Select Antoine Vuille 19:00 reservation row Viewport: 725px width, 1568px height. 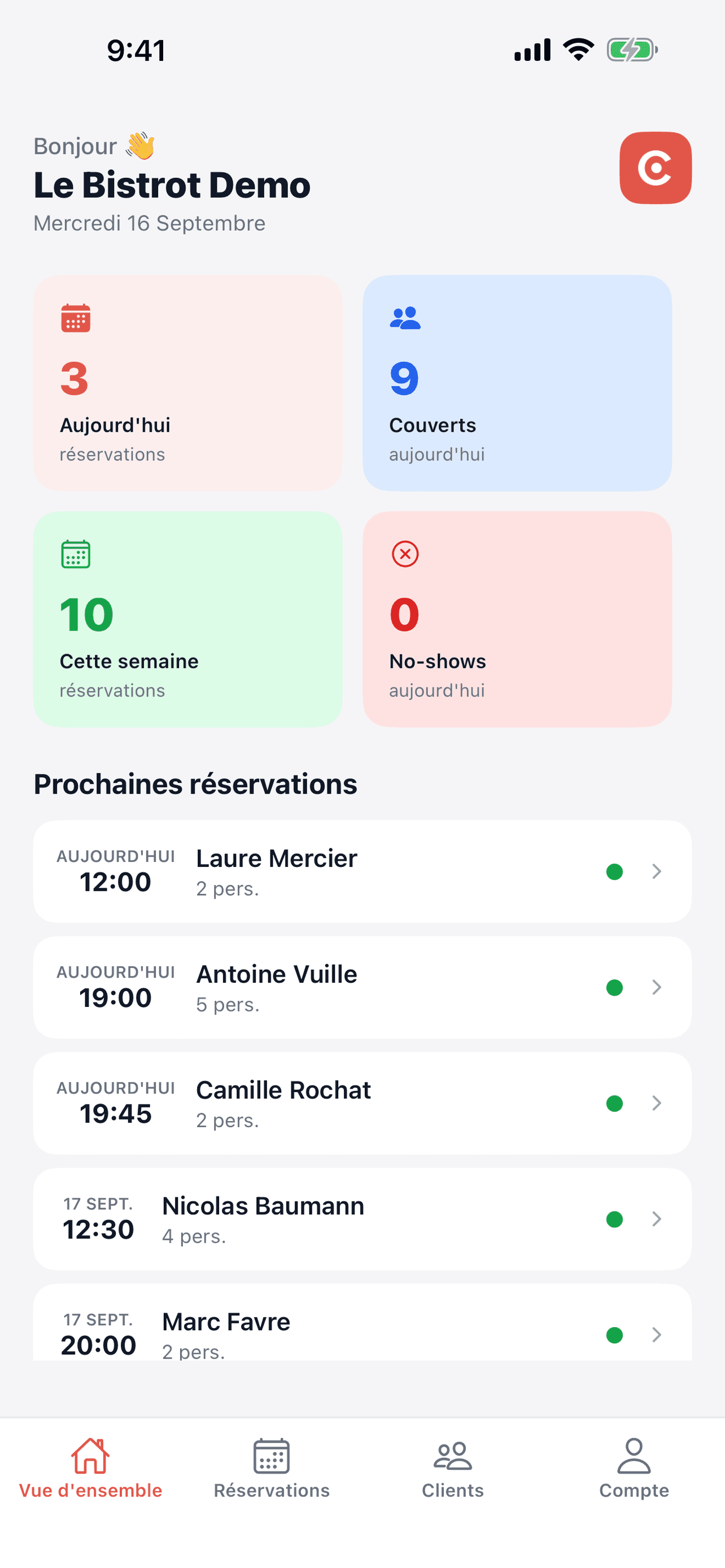point(362,987)
